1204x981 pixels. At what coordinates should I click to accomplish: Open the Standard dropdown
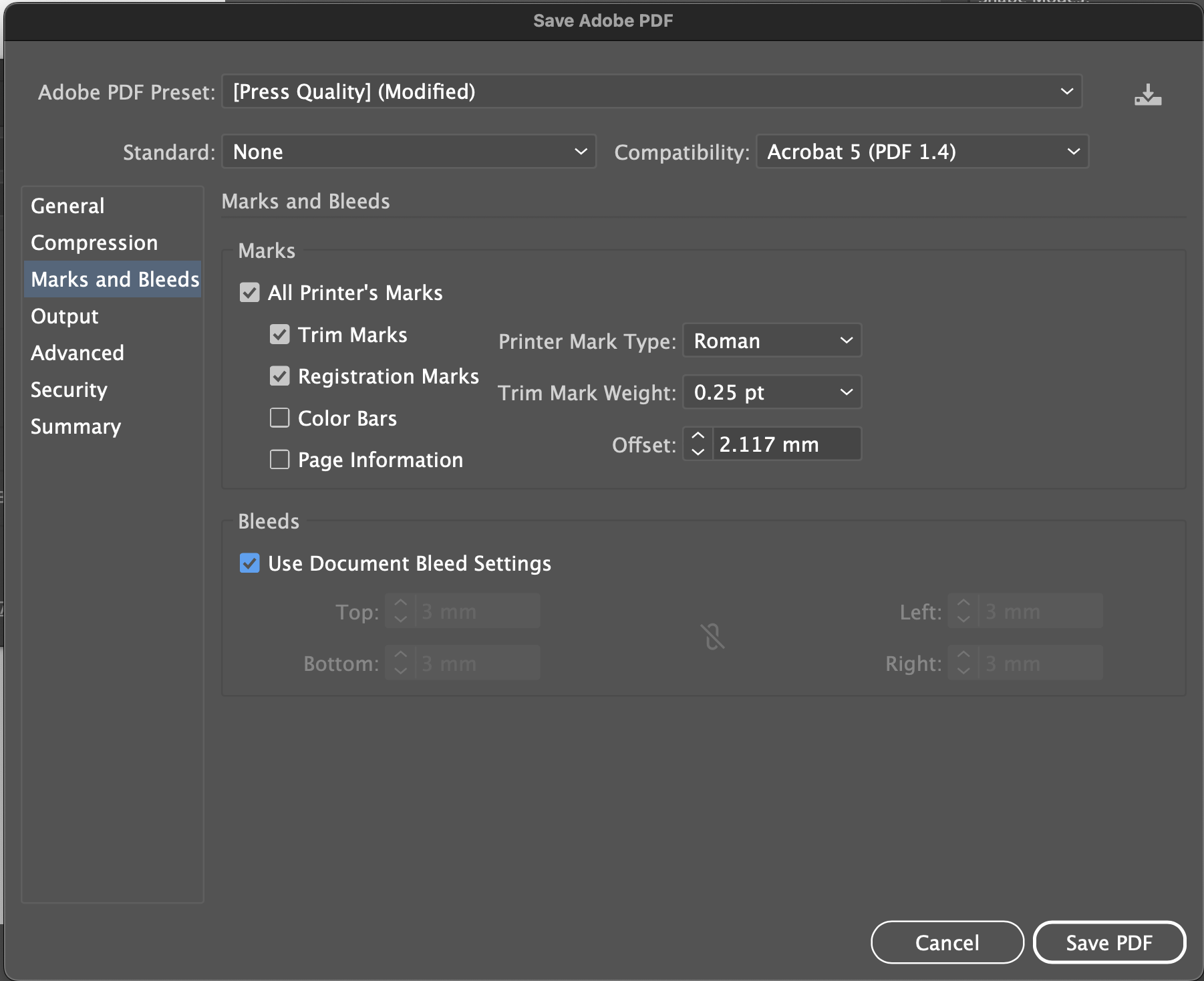click(x=408, y=152)
